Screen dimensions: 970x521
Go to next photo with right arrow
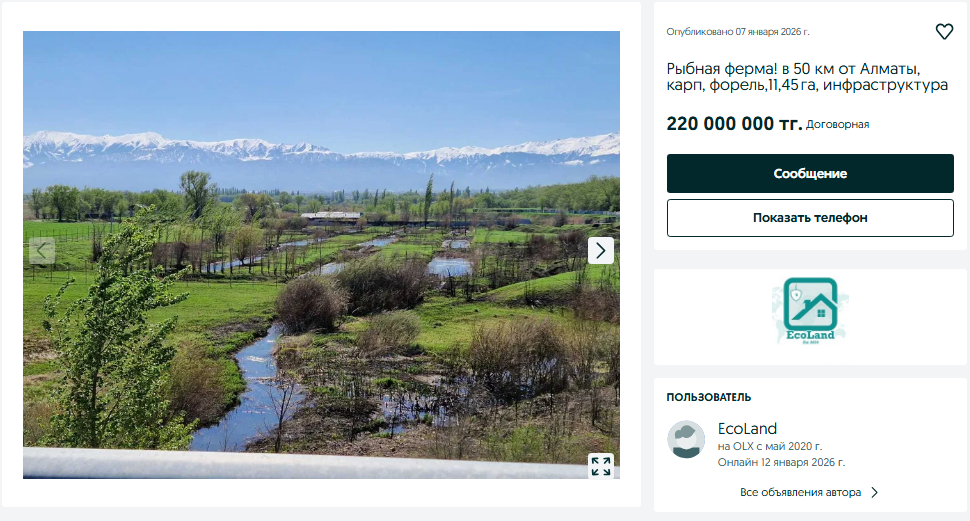tap(600, 250)
